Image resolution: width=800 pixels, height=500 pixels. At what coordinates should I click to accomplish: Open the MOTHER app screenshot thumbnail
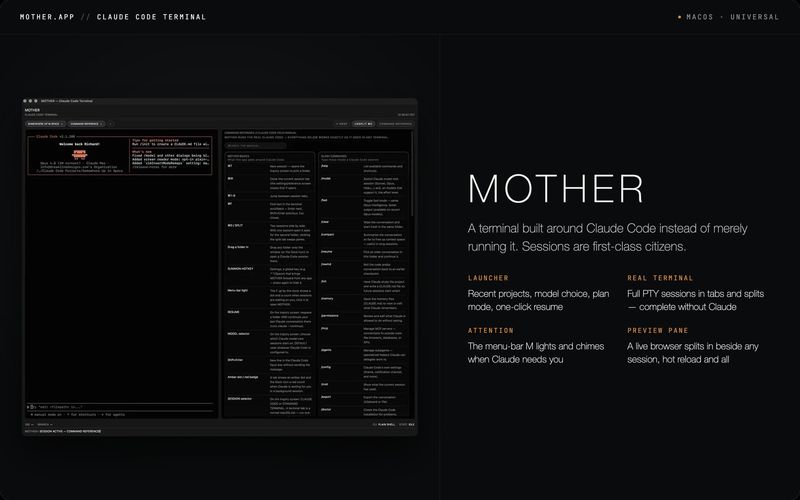220,266
